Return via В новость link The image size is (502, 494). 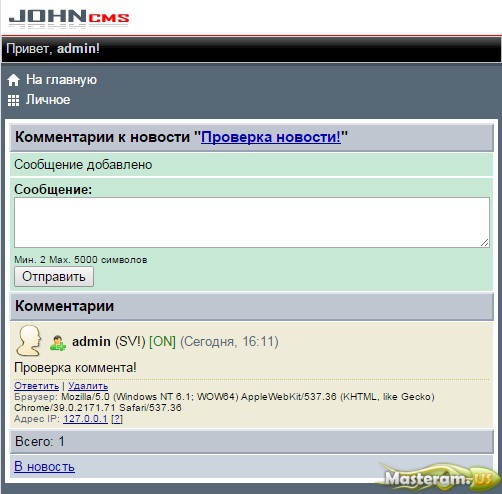coord(44,467)
